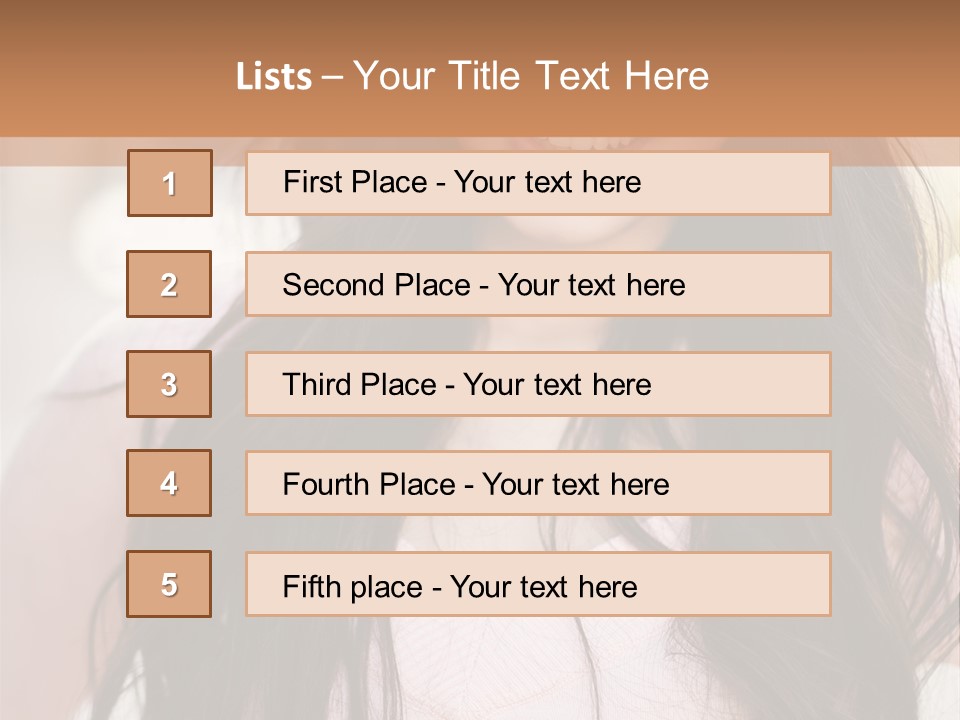Click the number 2 box
This screenshot has height=720, width=960.
(169, 284)
